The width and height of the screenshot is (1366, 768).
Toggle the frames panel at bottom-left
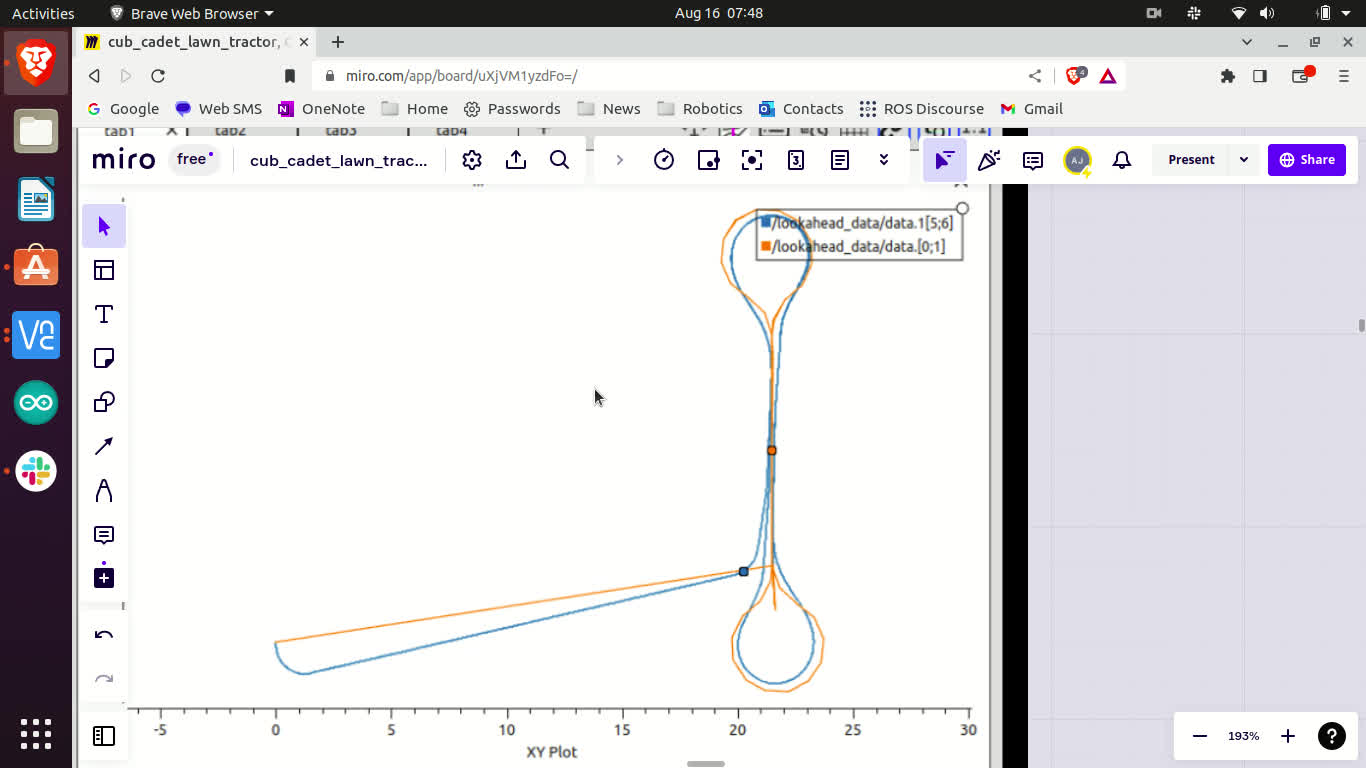click(x=104, y=736)
